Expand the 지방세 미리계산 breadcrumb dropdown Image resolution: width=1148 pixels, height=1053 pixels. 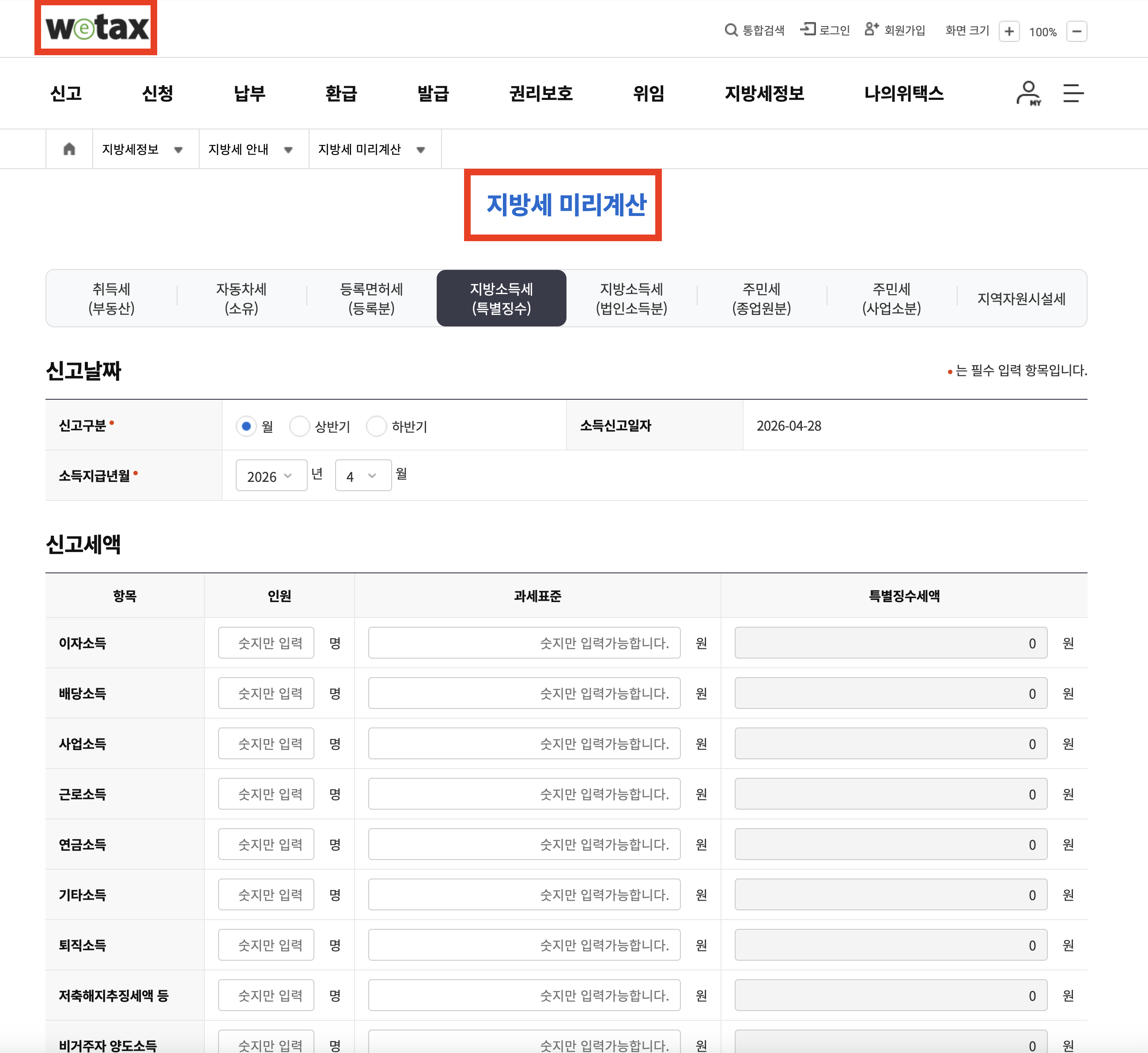click(420, 150)
